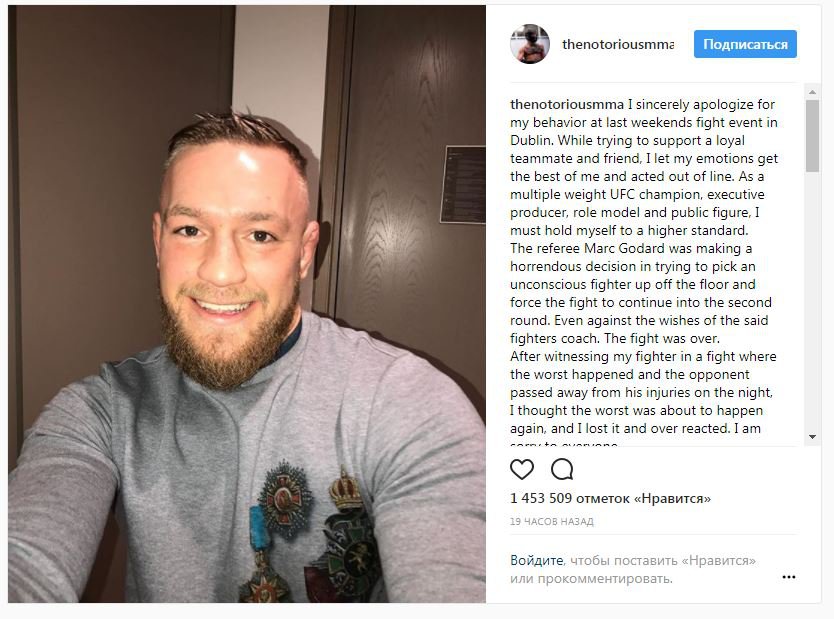Click the caption scrollbar down arrow
The width and height of the screenshot is (834, 619).
coord(812,437)
